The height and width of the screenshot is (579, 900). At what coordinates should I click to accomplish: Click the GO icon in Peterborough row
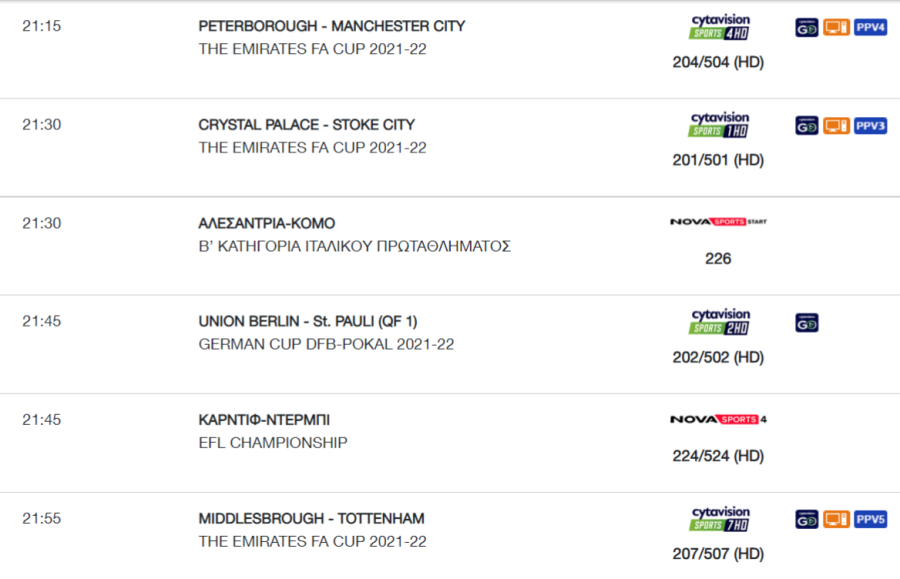click(806, 27)
